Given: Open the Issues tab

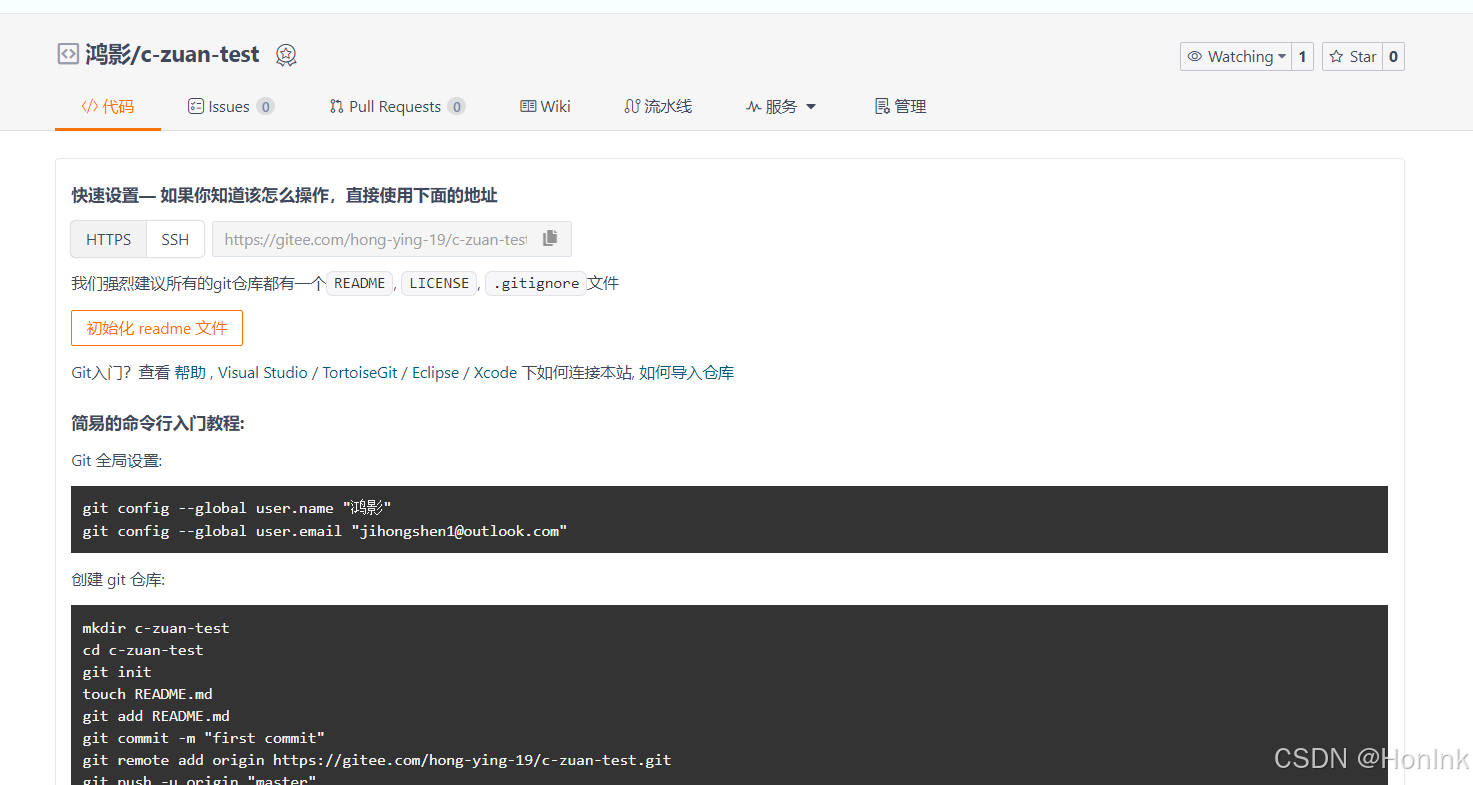Looking at the screenshot, I should (231, 107).
